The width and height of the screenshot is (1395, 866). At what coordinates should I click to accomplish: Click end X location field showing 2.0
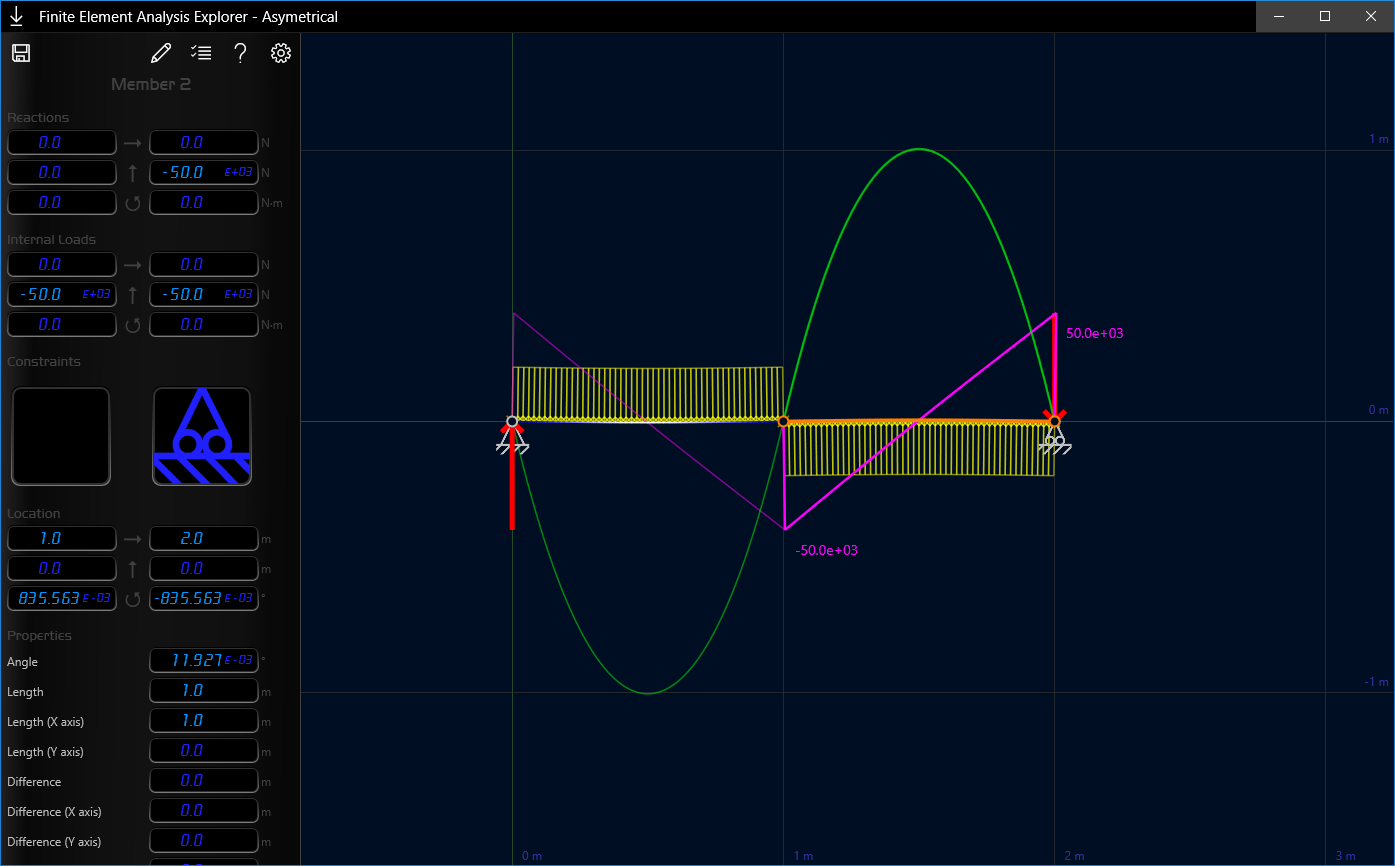(x=204, y=538)
